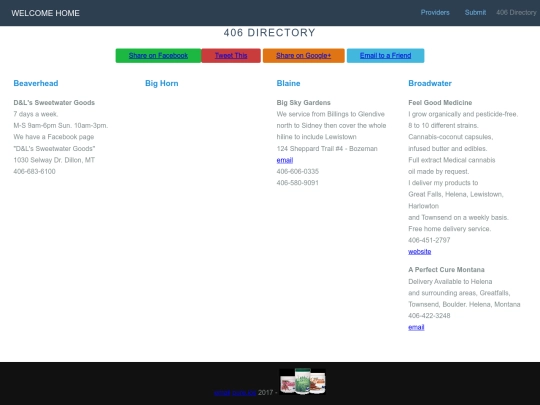Image resolution: width=540 pixels, height=405 pixels.
Task: Click the email link under Big Sky Gardens
Action: point(285,160)
